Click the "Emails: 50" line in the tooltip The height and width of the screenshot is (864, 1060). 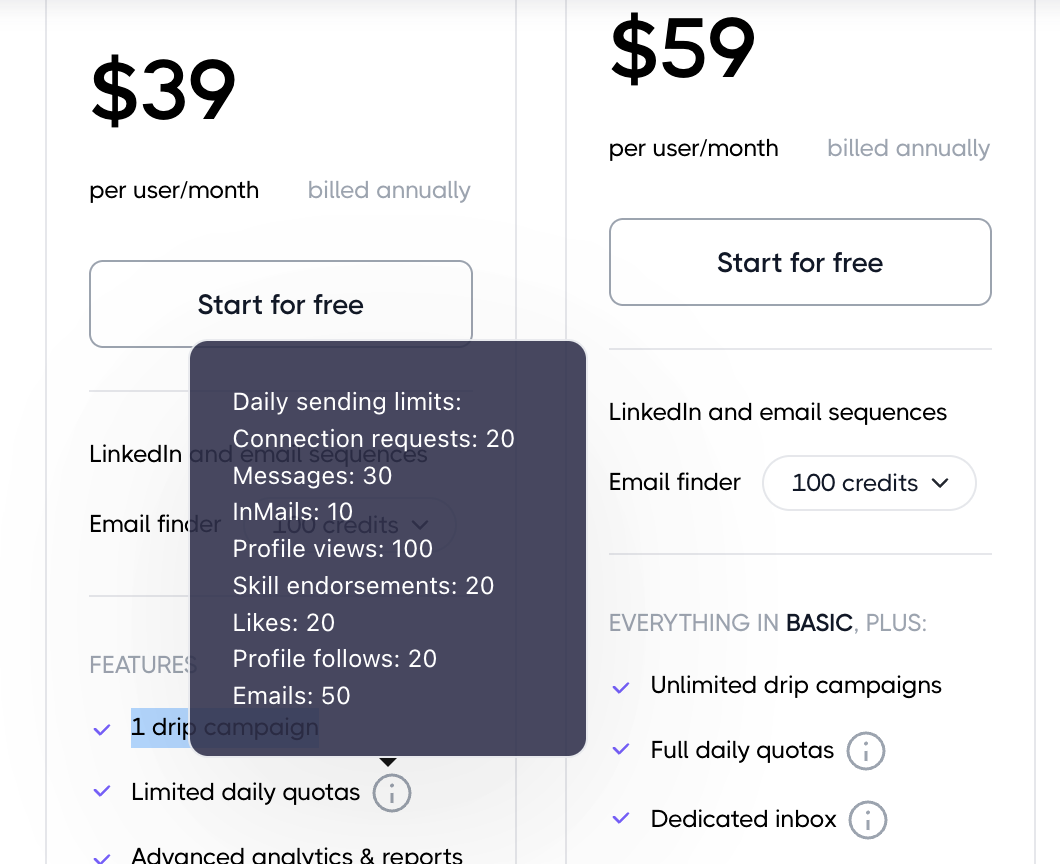tap(292, 696)
